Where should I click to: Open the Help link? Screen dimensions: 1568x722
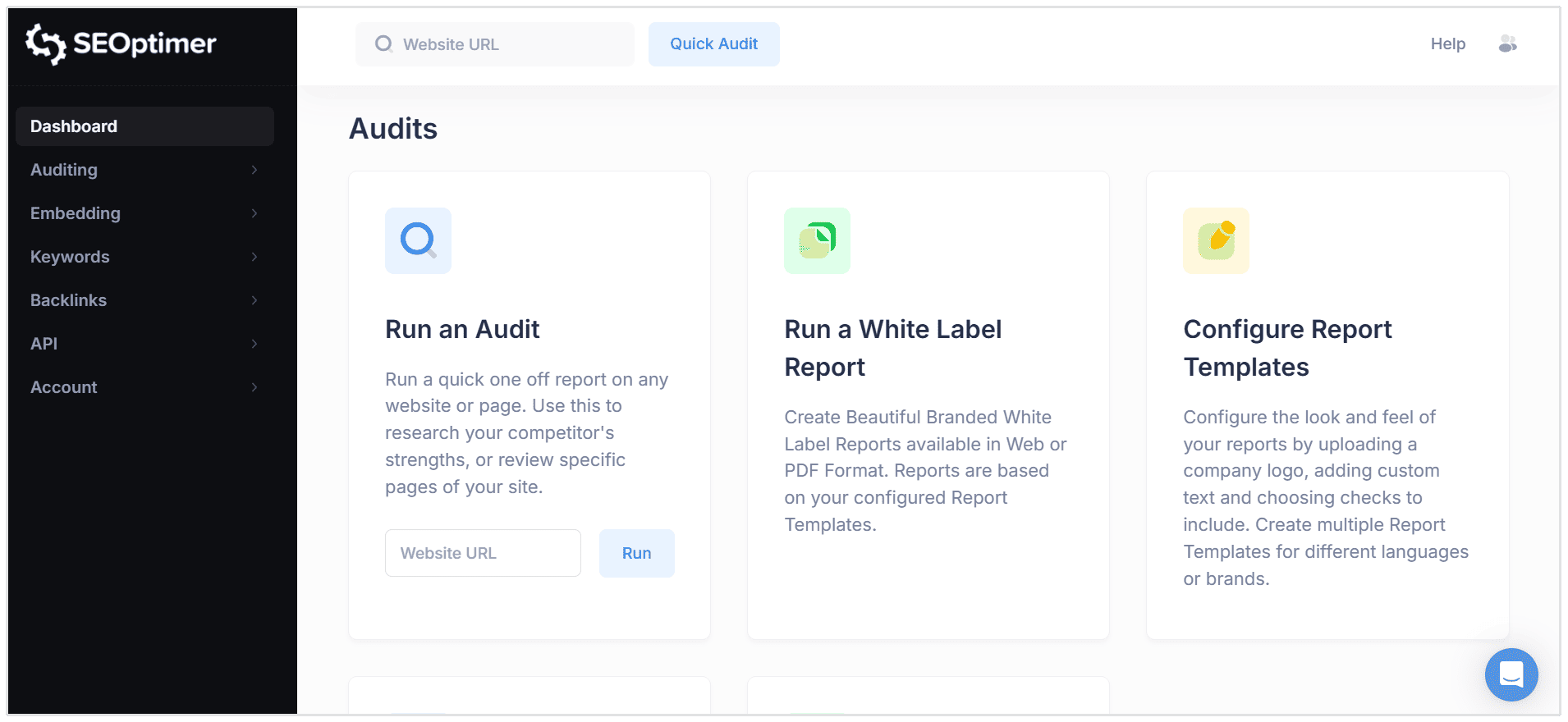[1447, 44]
